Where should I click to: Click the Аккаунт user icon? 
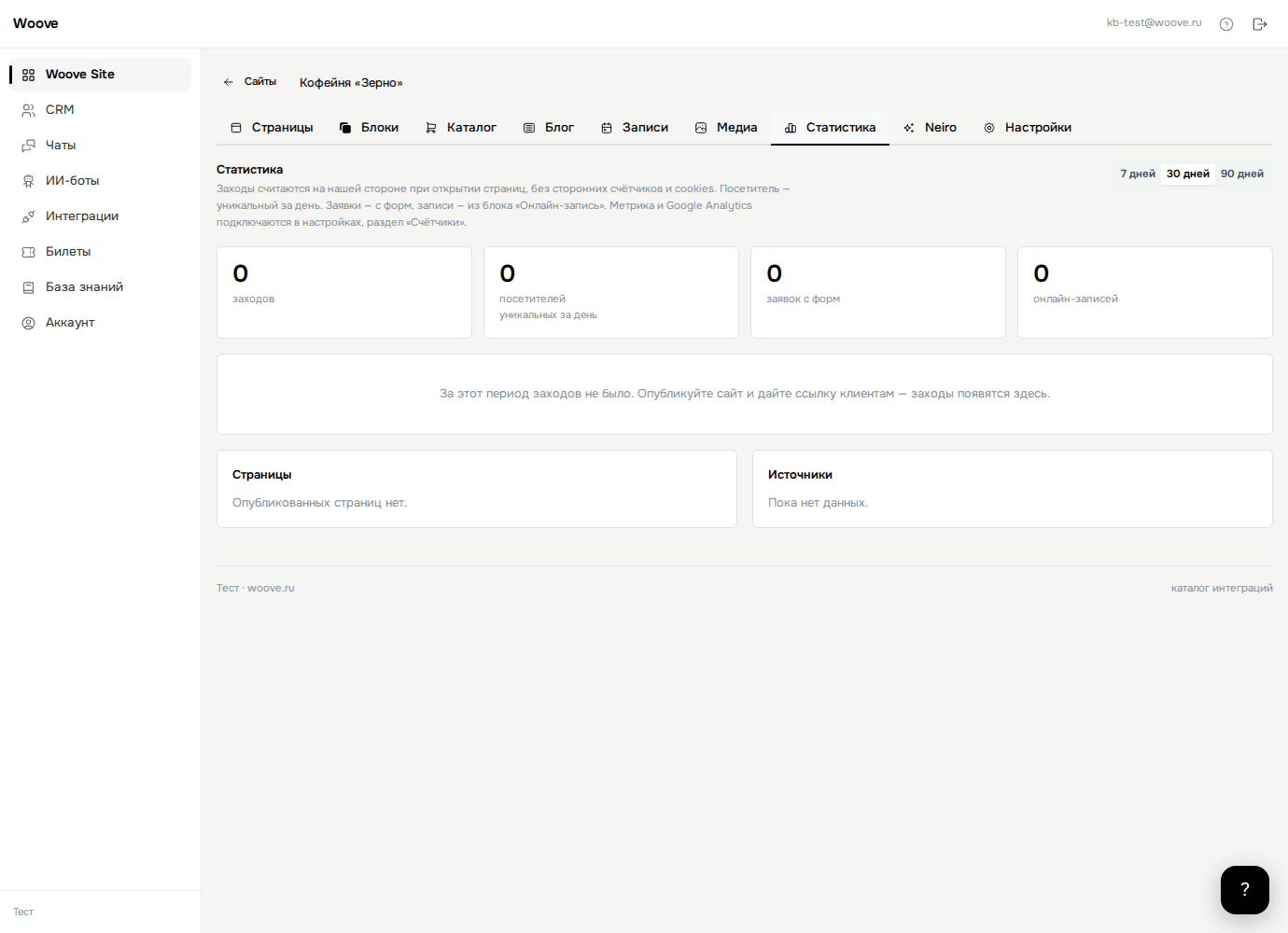[x=28, y=323]
